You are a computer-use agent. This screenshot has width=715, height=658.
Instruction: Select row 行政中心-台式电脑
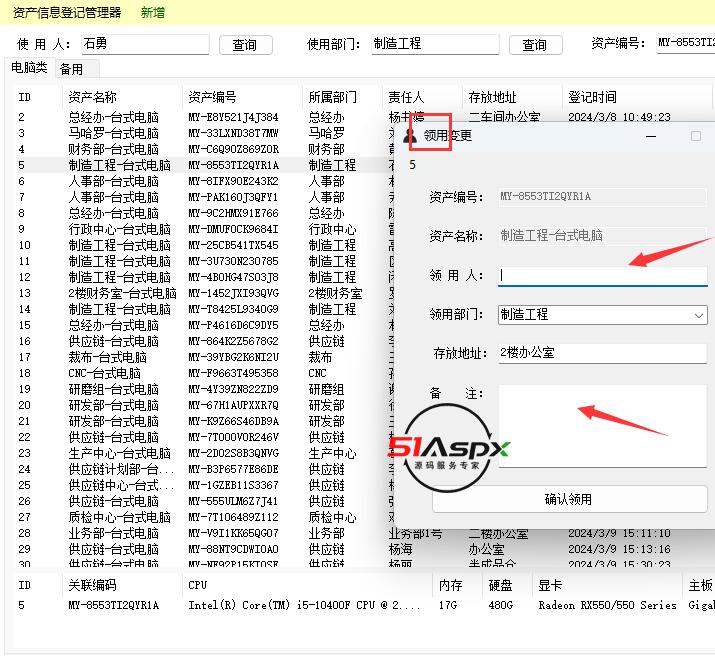(x=119, y=229)
